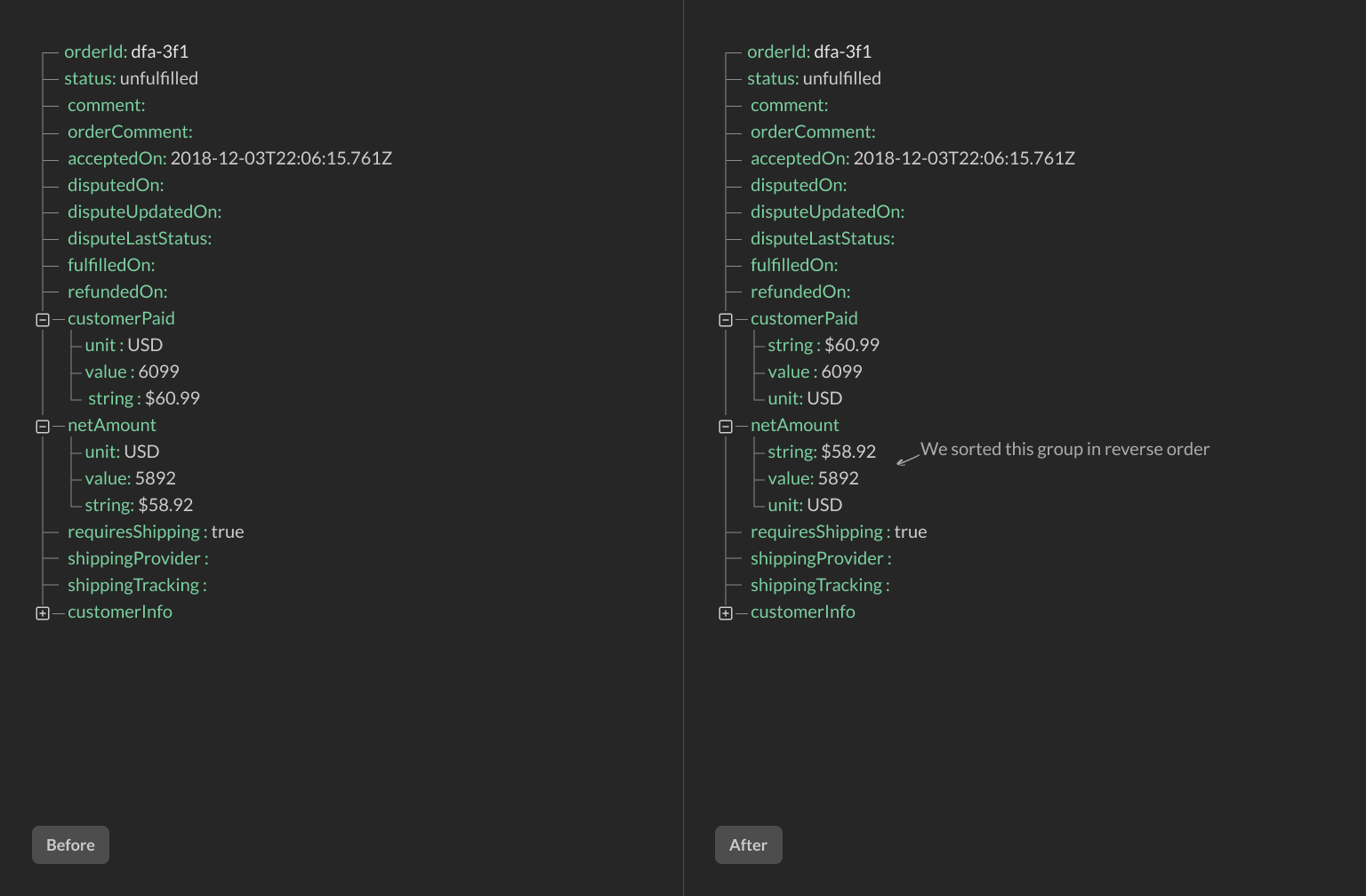Select the refundedOn field in After tree
1366x896 pixels.
coord(800,292)
